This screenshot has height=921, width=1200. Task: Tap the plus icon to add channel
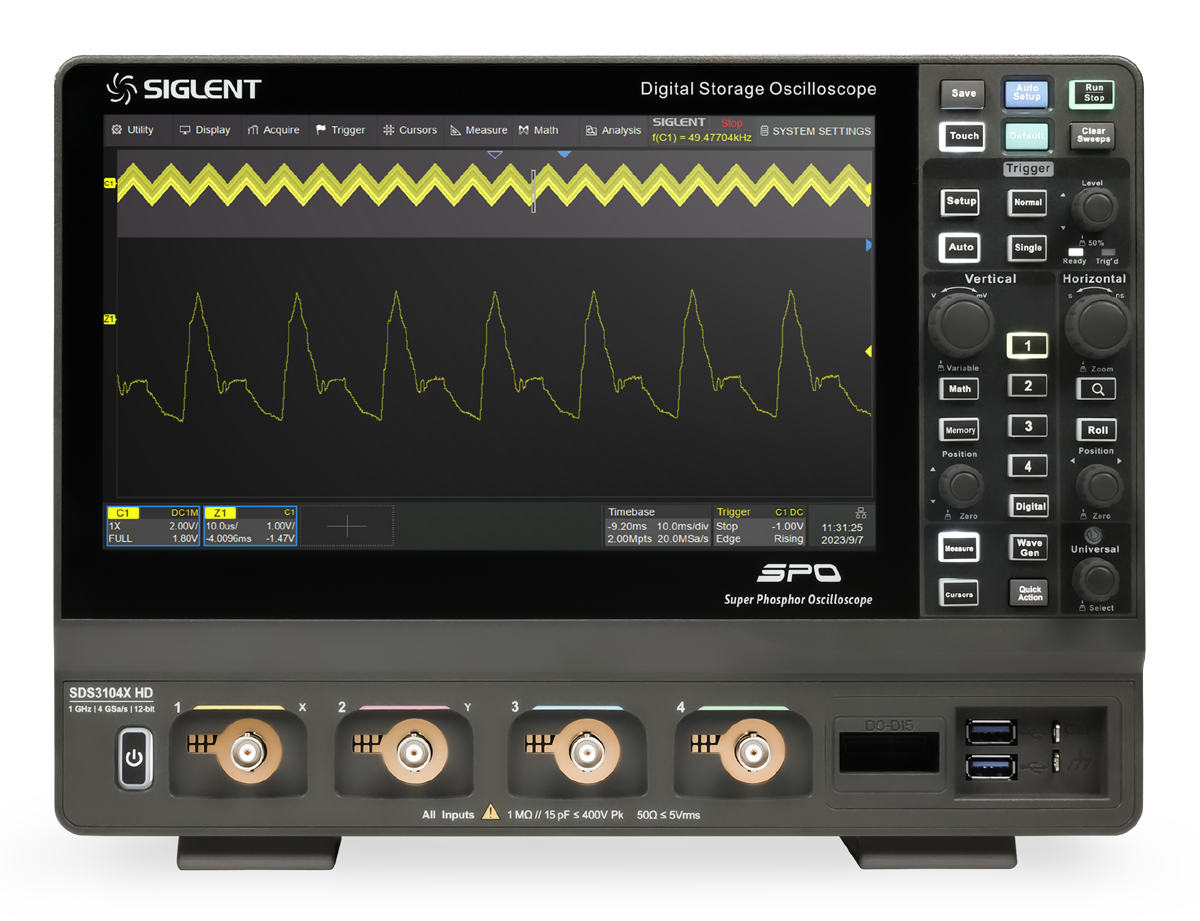346,526
